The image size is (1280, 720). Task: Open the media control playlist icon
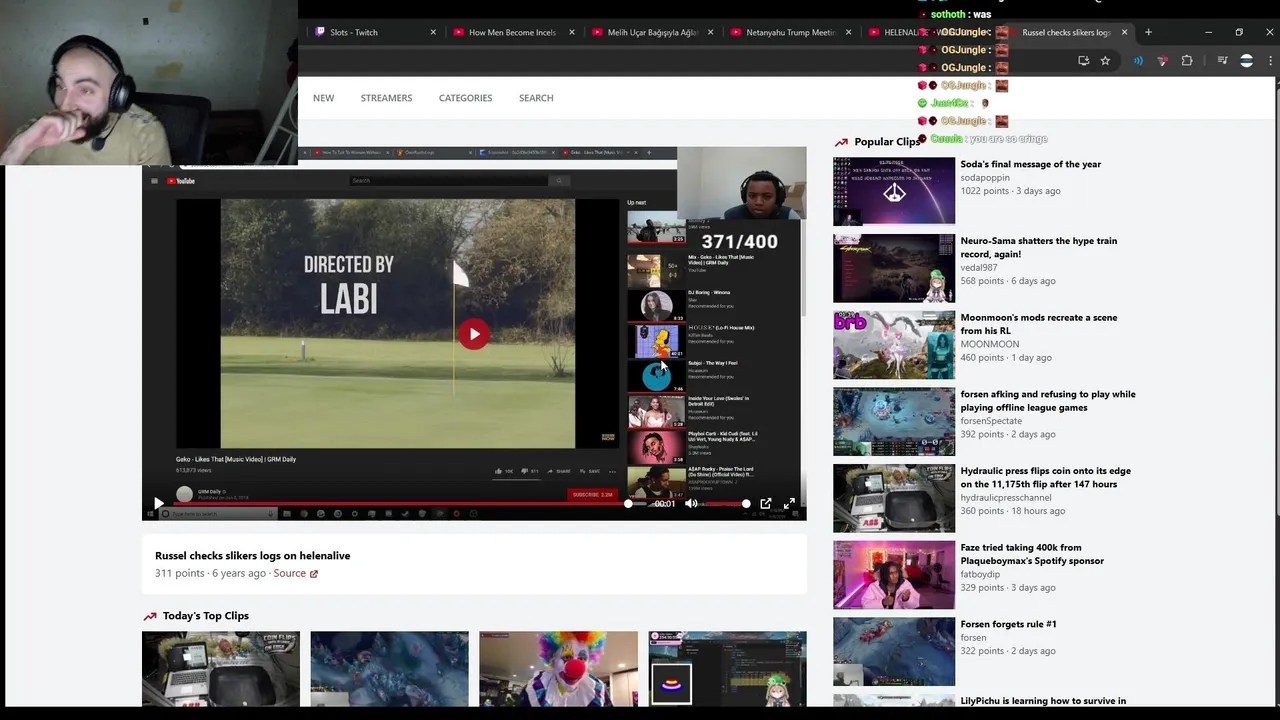(x=1222, y=61)
